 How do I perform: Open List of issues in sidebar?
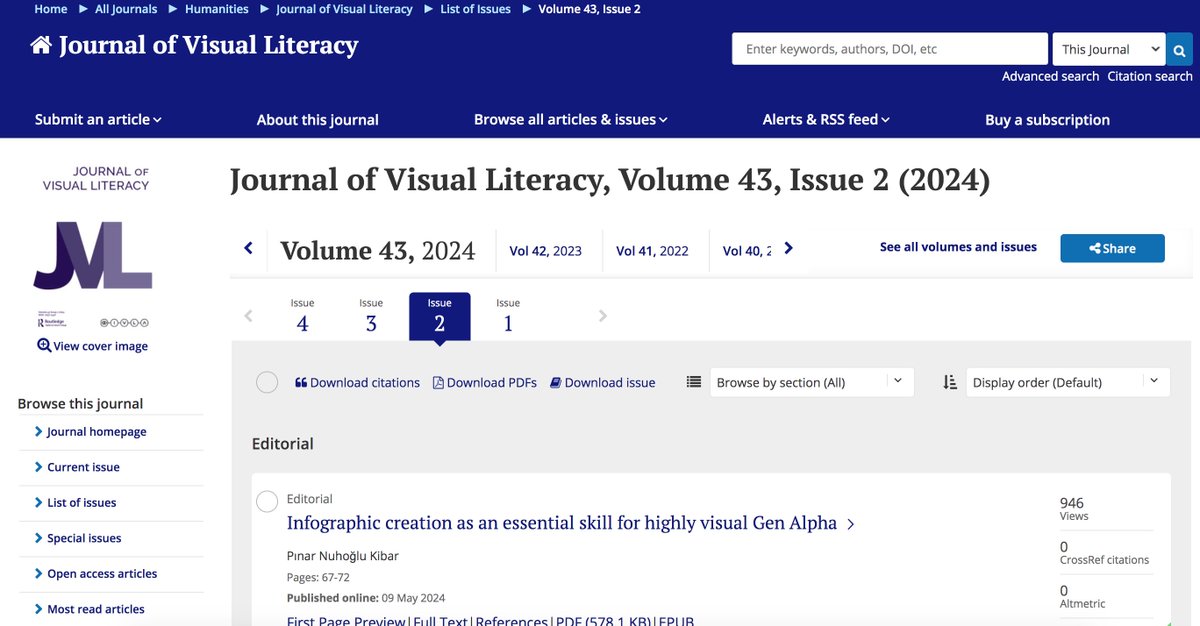[x=81, y=503]
